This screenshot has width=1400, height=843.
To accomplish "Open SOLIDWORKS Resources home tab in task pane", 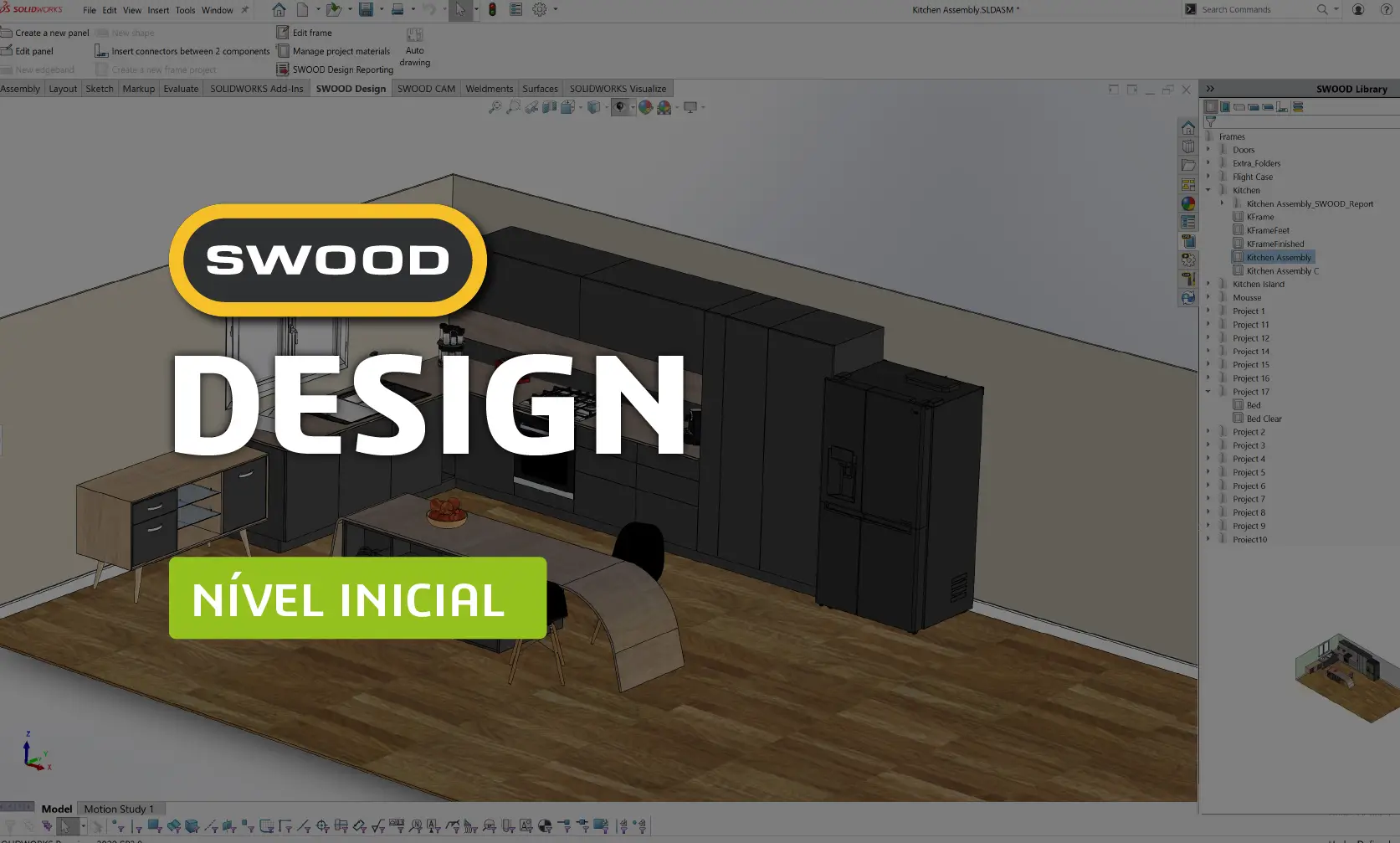I will pyautogui.click(x=1188, y=128).
